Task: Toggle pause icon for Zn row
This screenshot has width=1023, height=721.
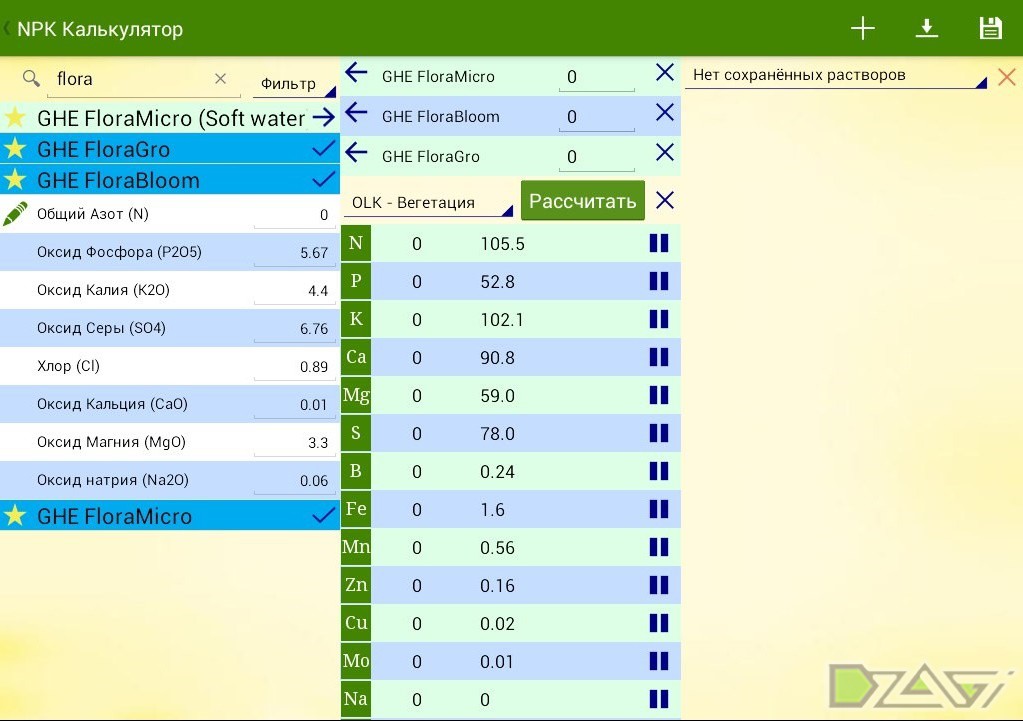Action: tap(659, 585)
